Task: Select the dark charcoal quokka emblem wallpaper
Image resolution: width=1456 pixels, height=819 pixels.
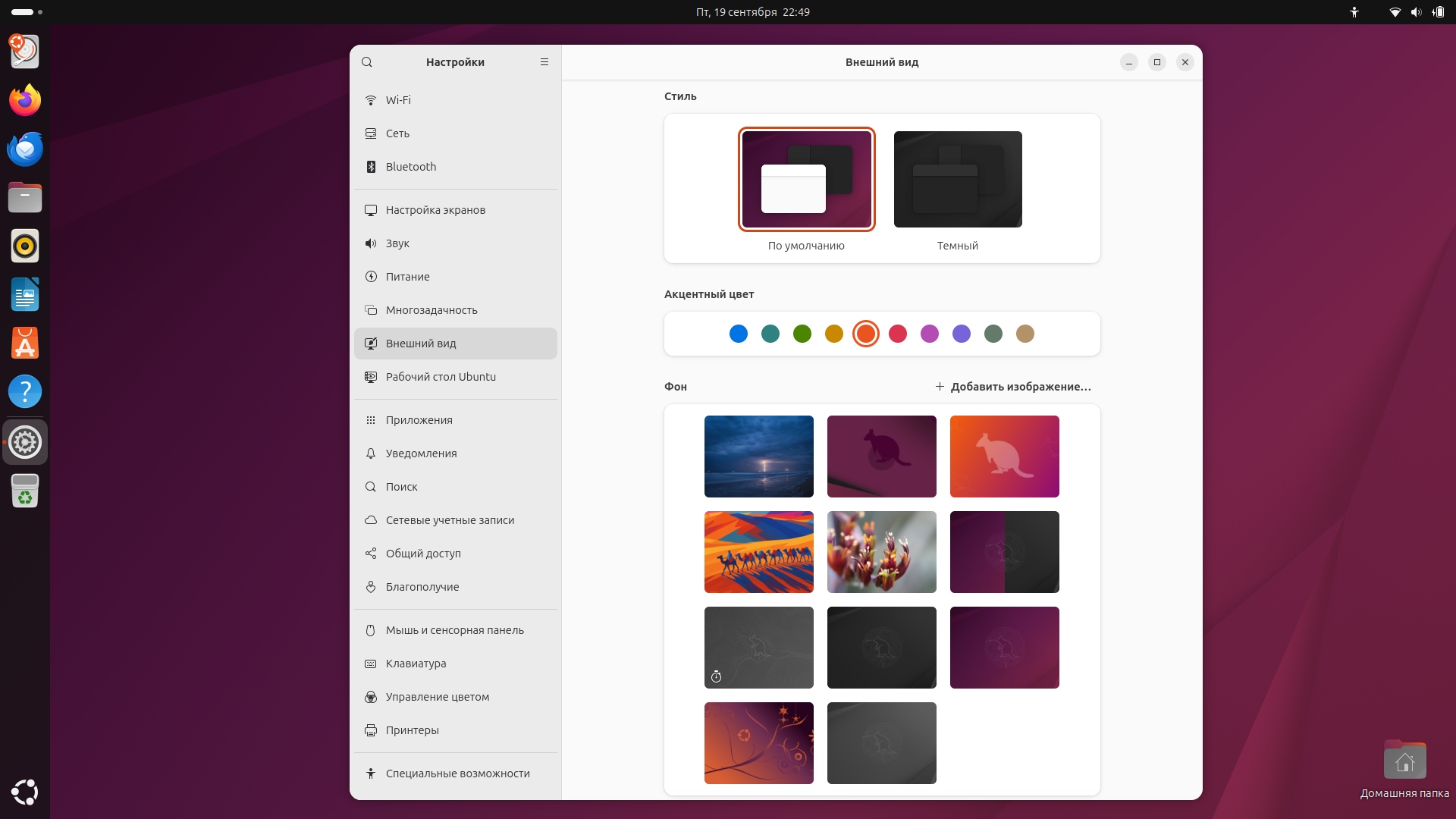Action: pos(882,648)
